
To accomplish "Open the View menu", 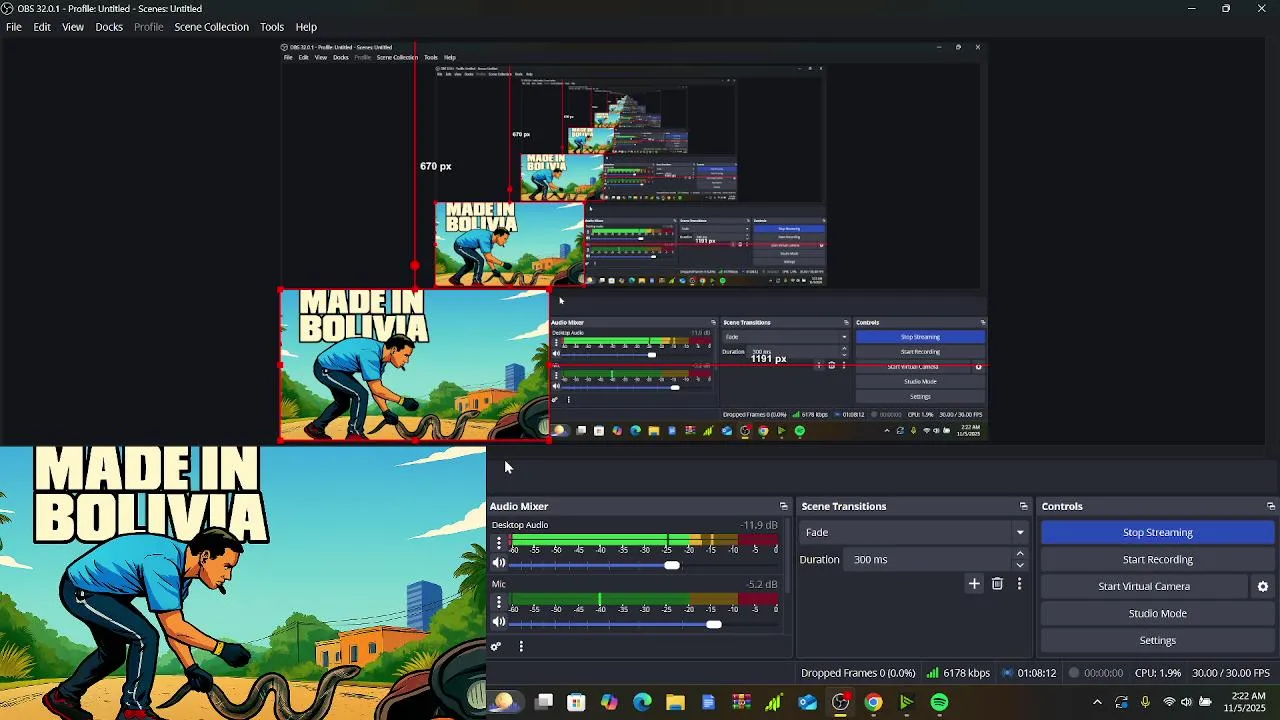I will click(73, 27).
